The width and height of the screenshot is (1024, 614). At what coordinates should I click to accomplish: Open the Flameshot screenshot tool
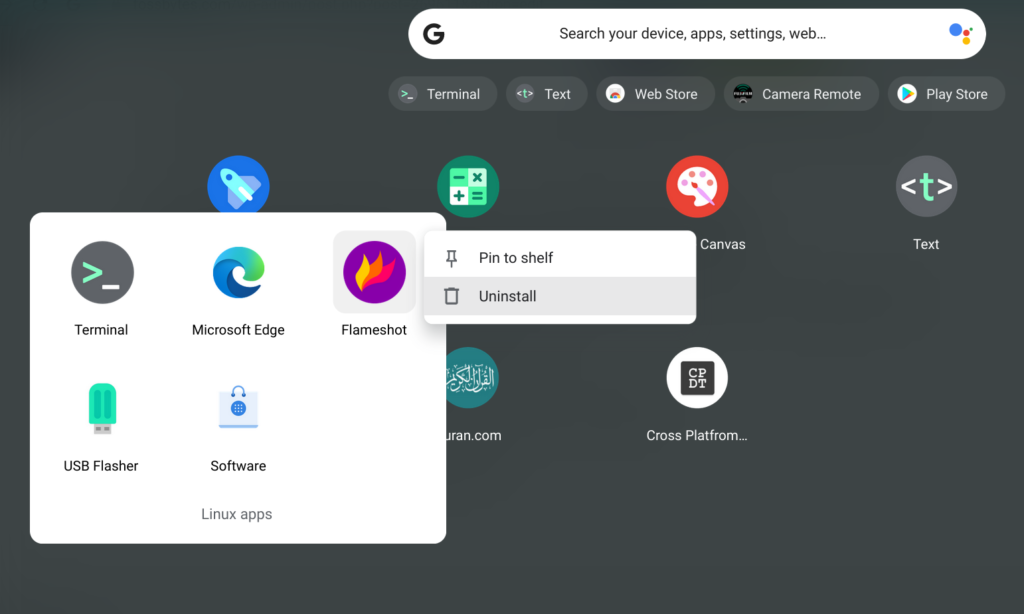(x=374, y=272)
